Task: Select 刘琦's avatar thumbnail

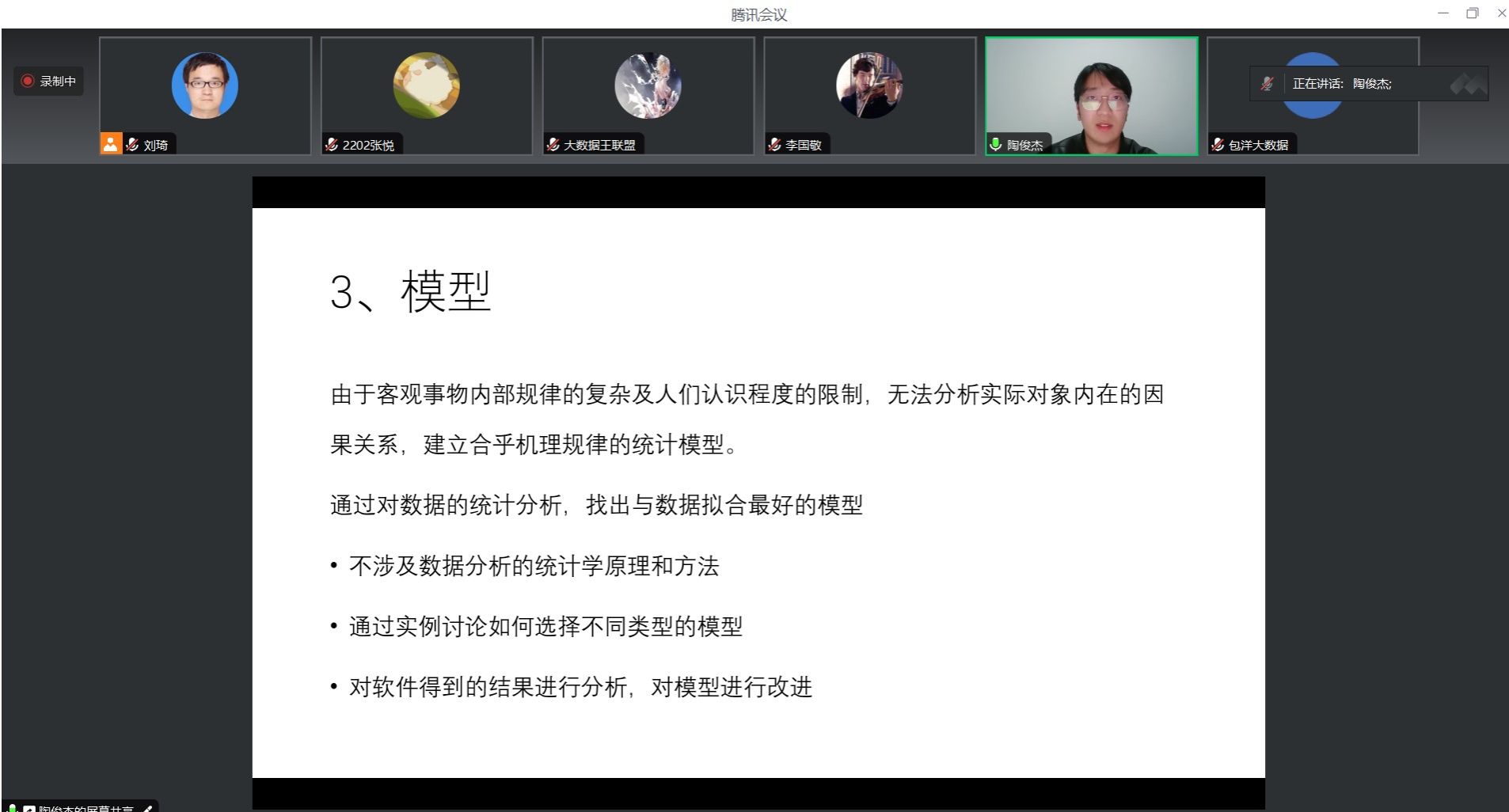Action: click(204, 85)
